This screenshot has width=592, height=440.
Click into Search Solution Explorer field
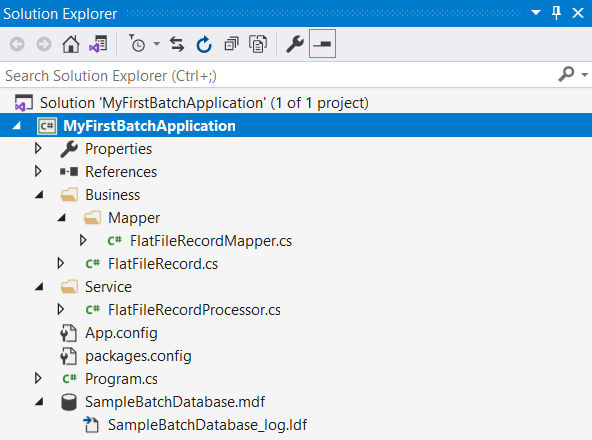pos(279,76)
